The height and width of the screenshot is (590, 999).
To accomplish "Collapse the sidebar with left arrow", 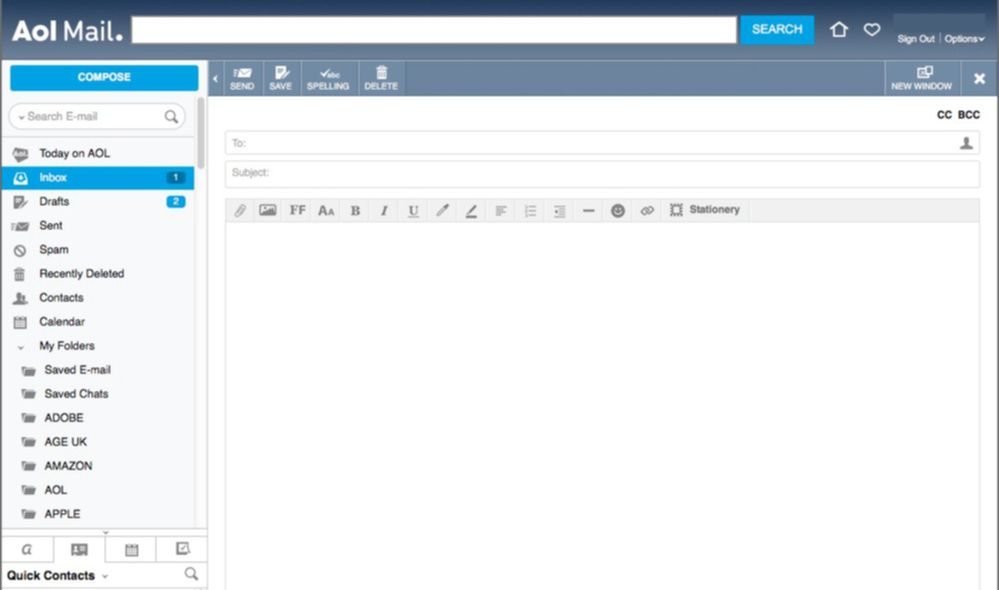I will click(x=215, y=78).
